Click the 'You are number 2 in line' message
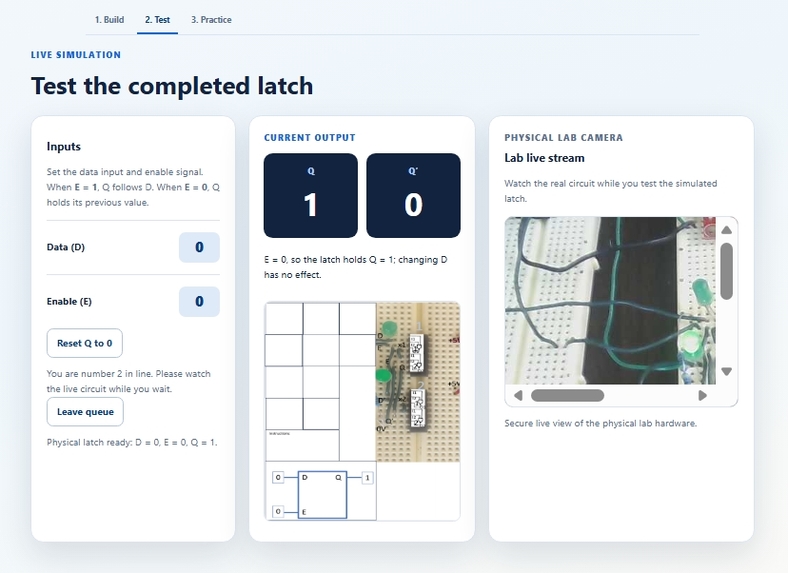The height and width of the screenshot is (573, 788). coord(129,381)
